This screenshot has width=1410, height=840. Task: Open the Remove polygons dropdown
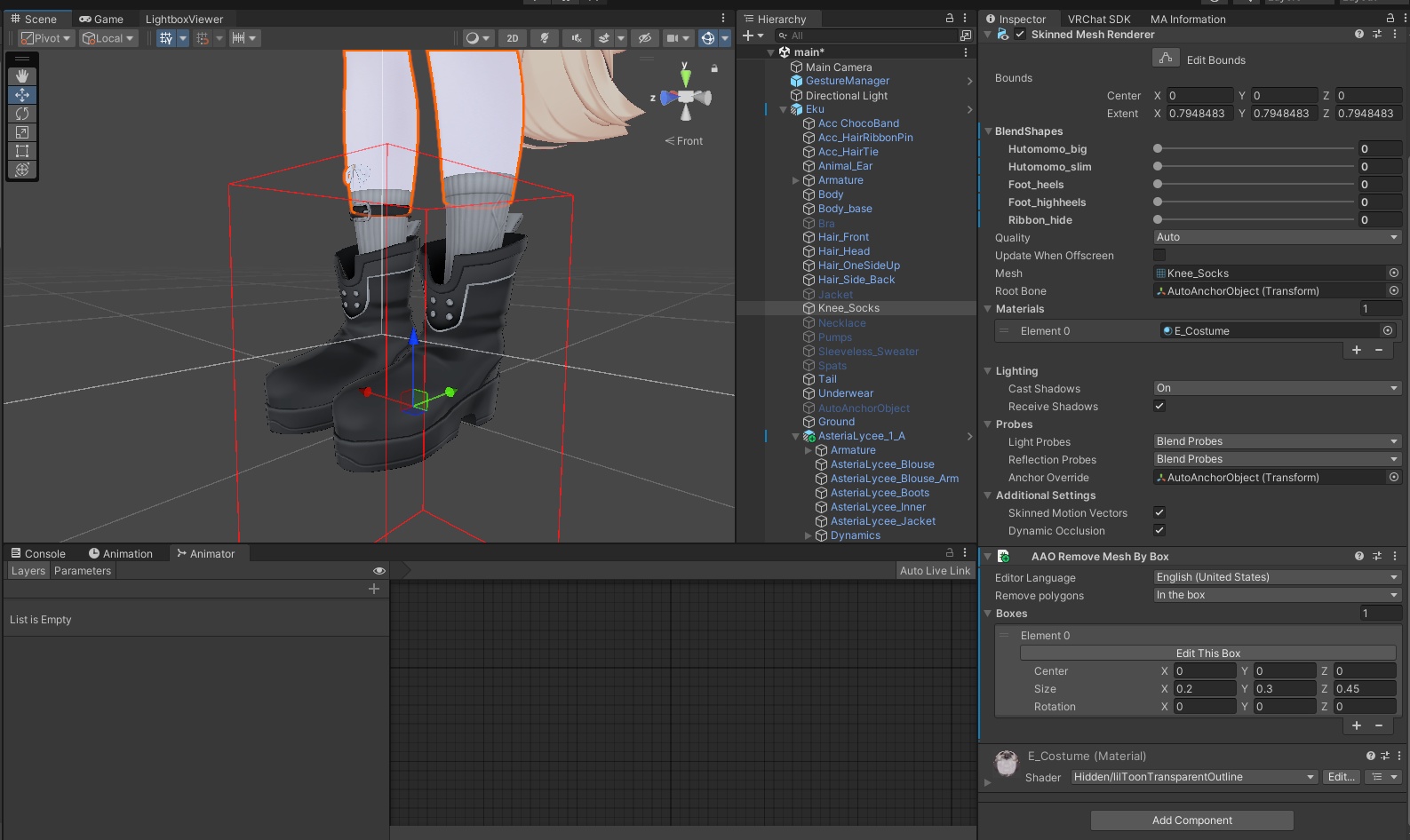pyautogui.click(x=1277, y=596)
